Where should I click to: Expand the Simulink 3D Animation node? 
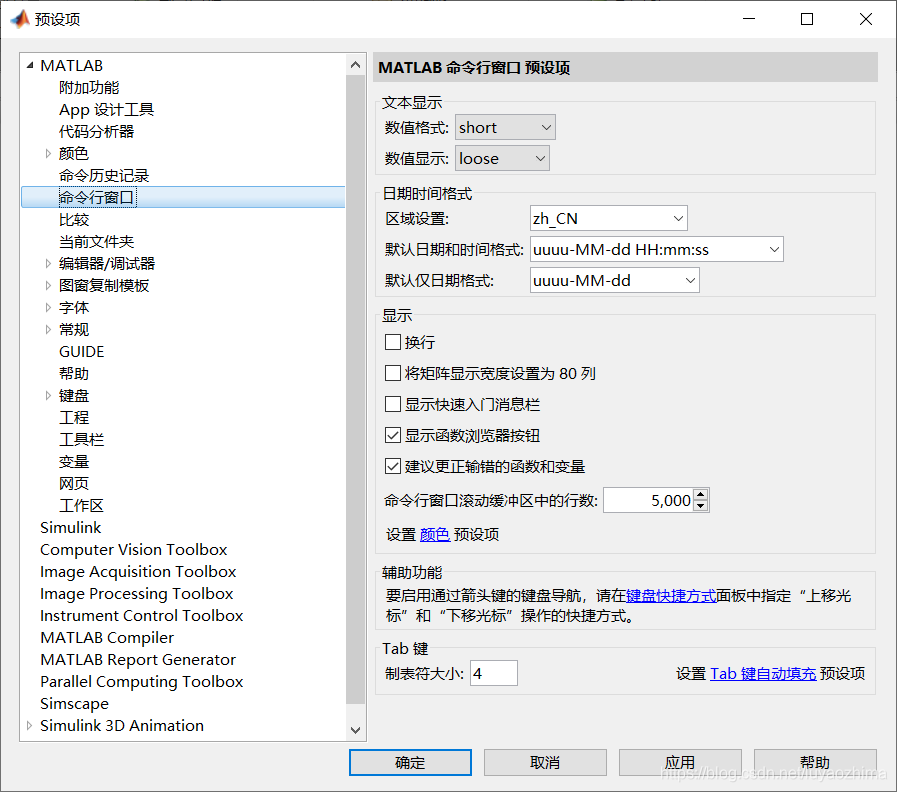[30, 725]
